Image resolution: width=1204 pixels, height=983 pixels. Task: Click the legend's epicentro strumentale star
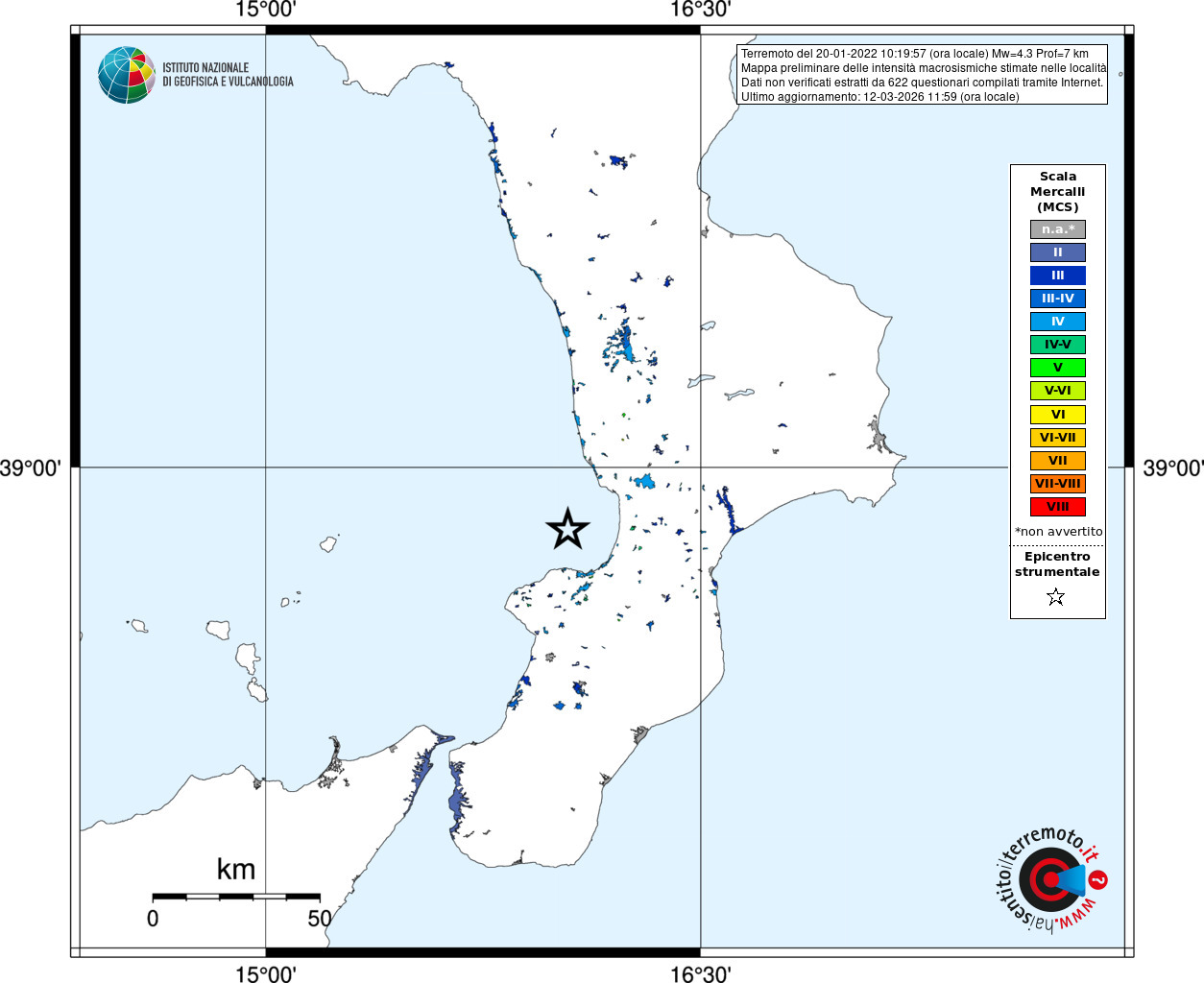pyautogui.click(x=1056, y=597)
